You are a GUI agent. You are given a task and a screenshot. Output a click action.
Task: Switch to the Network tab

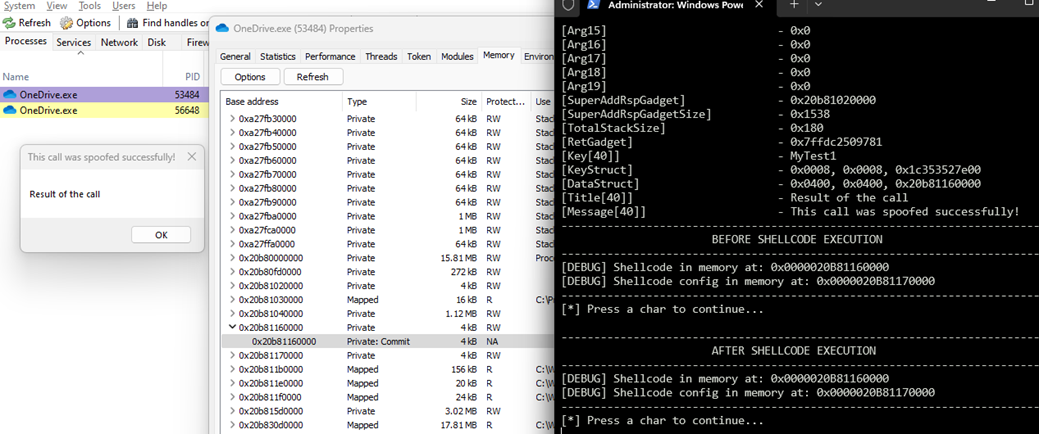(x=119, y=42)
